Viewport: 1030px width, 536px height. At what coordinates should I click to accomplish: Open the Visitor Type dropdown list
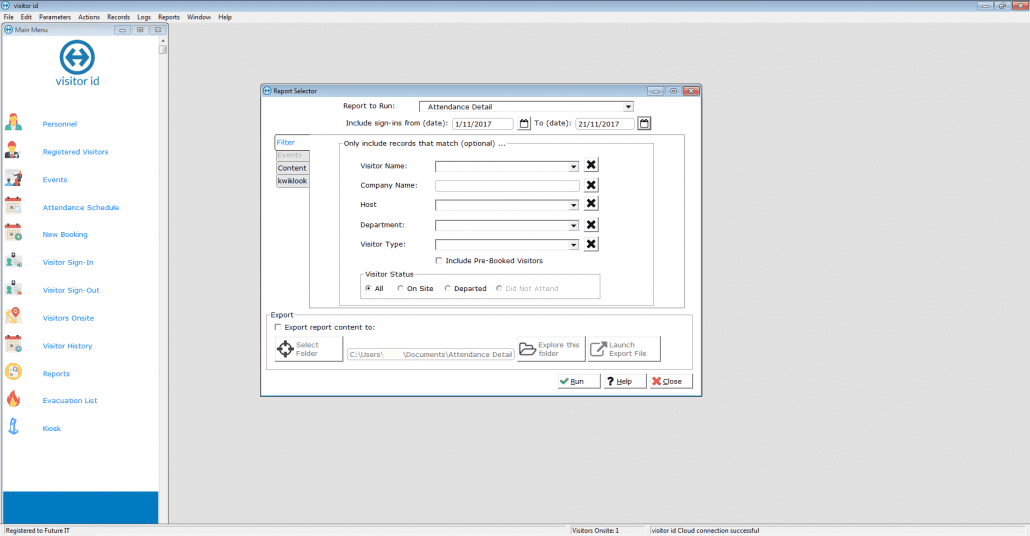574,244
